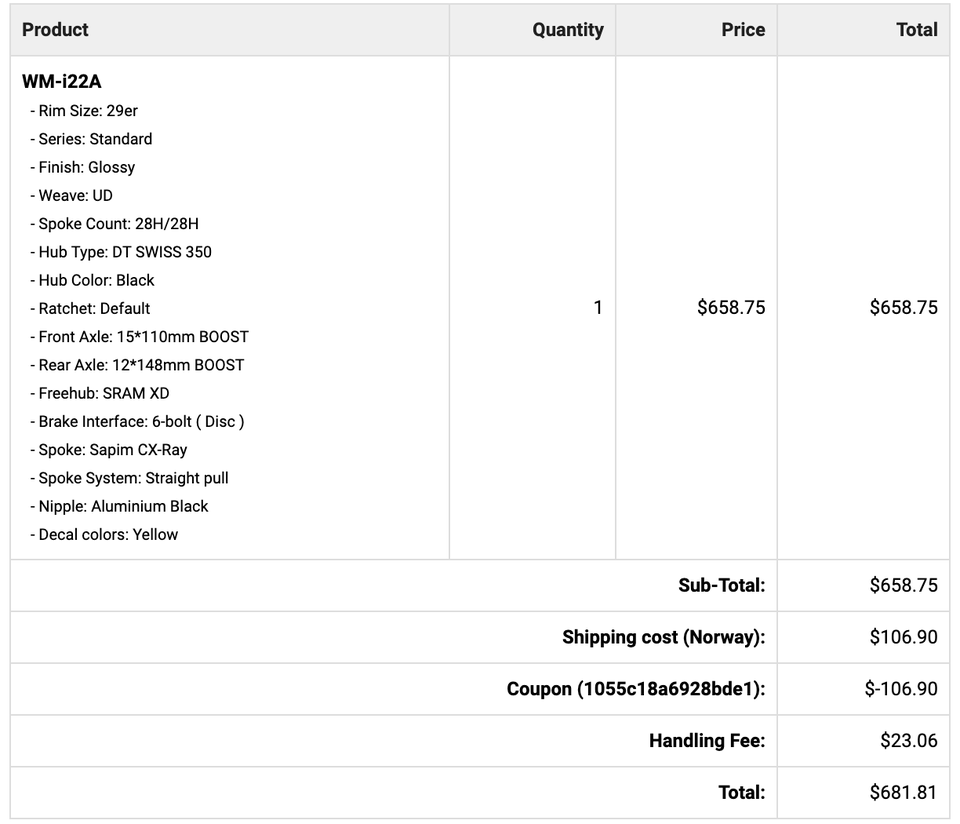Screen dimensions: 960x824
Task: Click the Sub-Total label
Action: click(x=721, y=586)
